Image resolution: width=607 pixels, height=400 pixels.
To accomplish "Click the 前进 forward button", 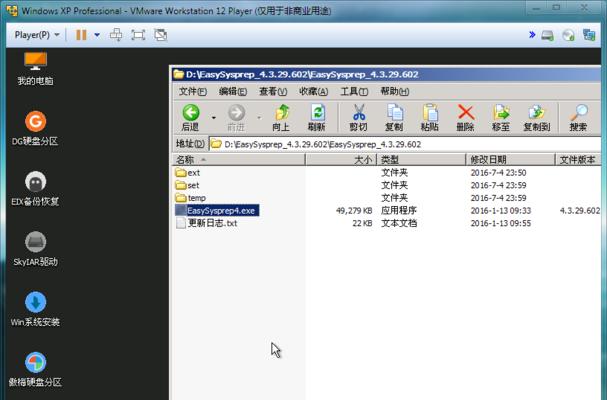I will point(236,117).
